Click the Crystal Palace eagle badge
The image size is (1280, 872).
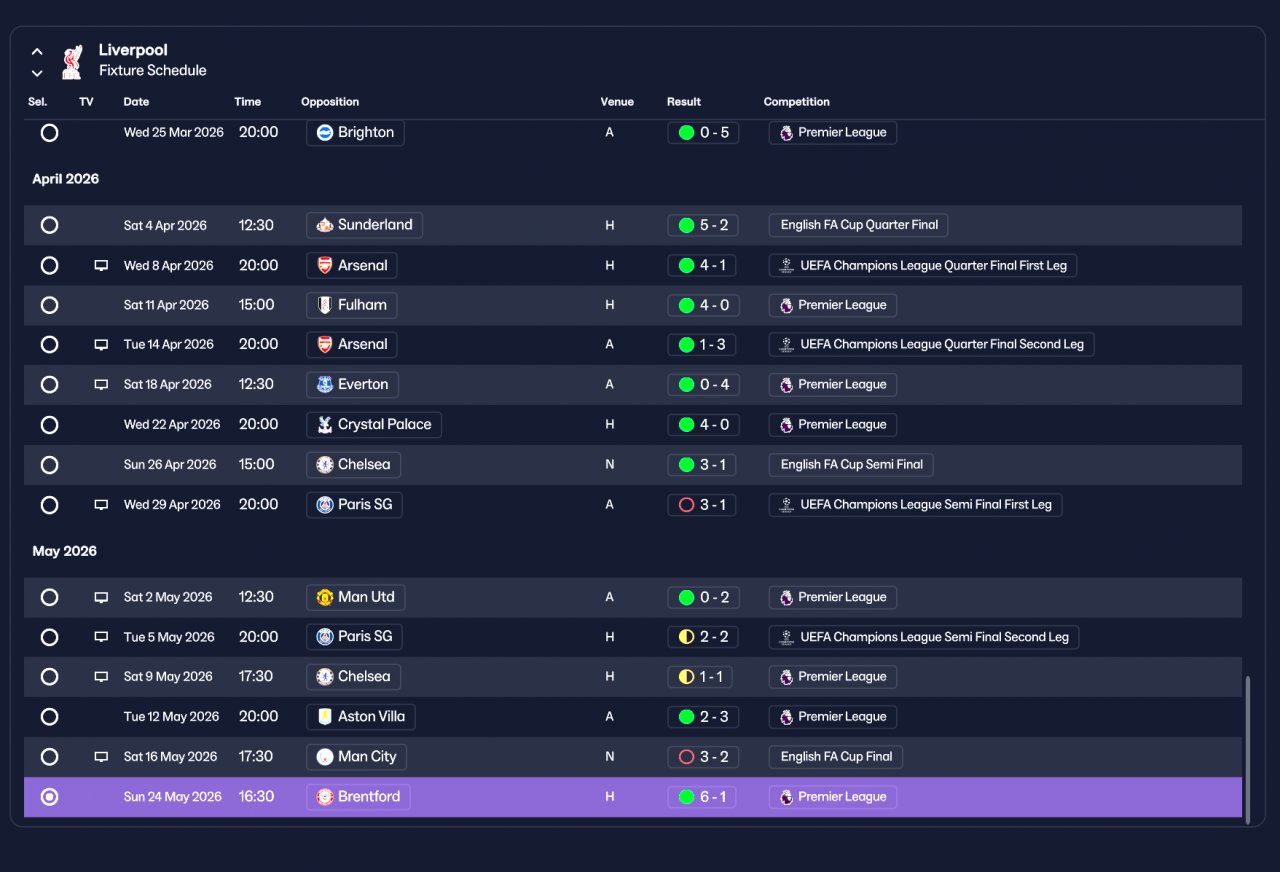[324, 425]
